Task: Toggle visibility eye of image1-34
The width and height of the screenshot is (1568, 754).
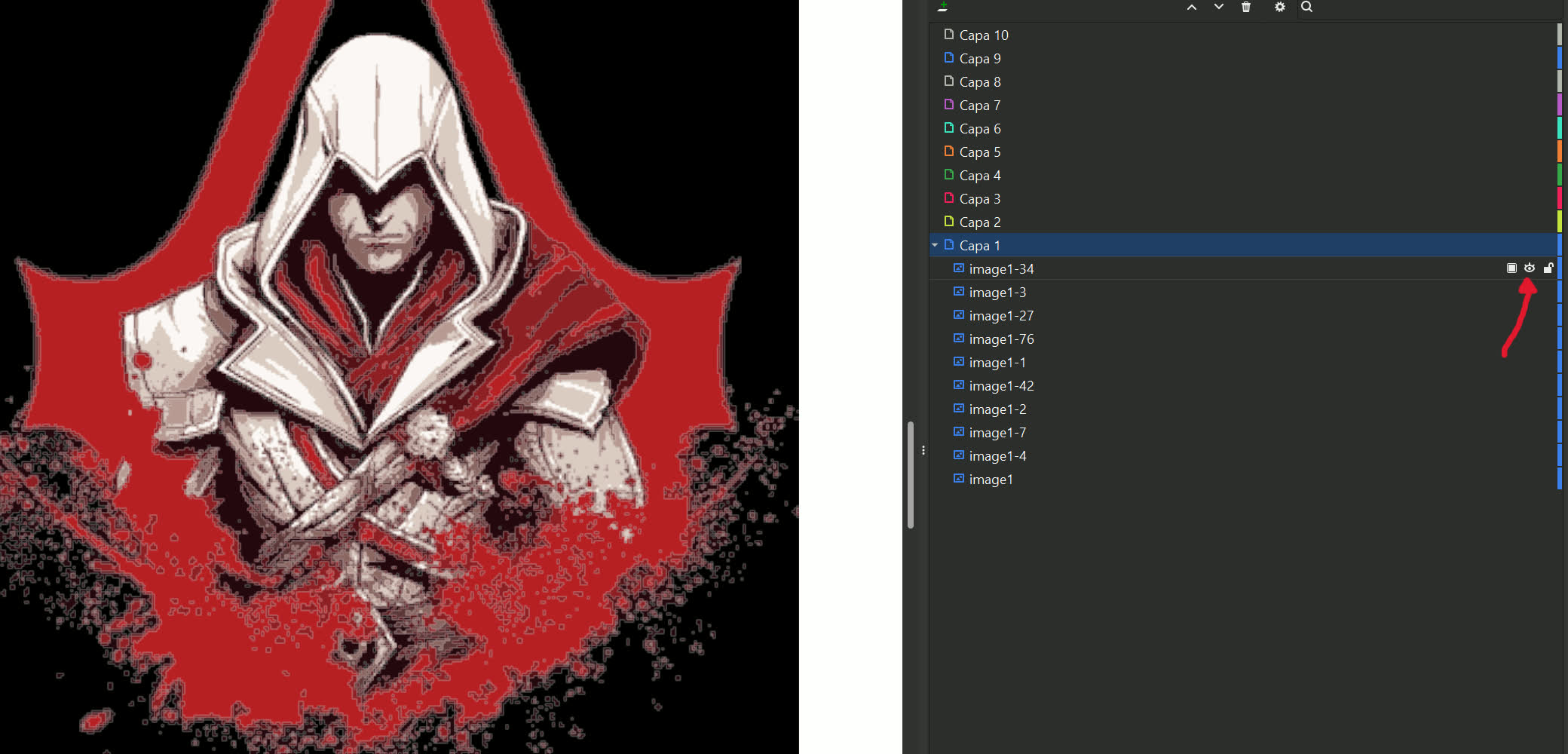Action: coord(1530,268)
